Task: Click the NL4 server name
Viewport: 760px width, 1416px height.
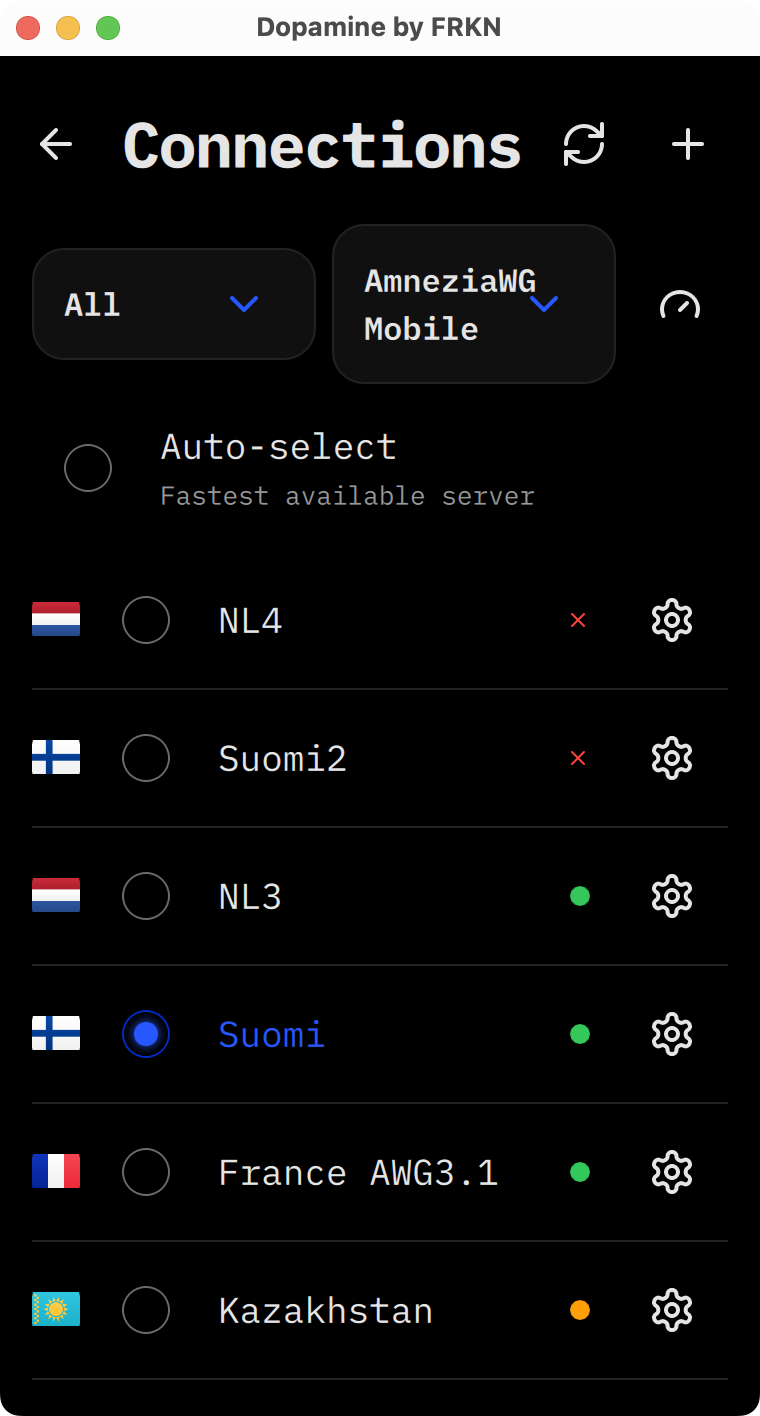Action: click(251, 621)
